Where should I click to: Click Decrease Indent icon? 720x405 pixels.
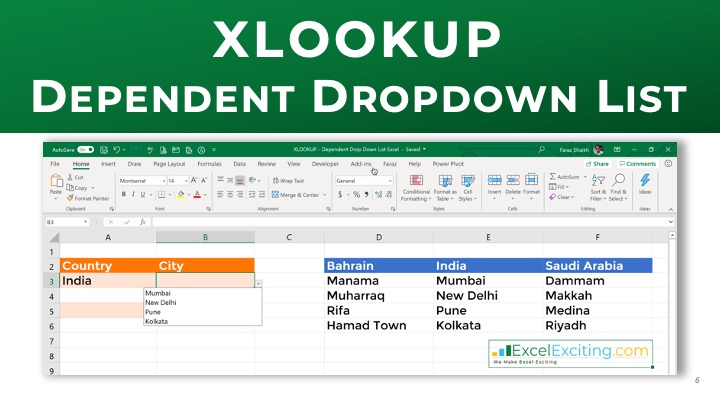pos(252,195)
